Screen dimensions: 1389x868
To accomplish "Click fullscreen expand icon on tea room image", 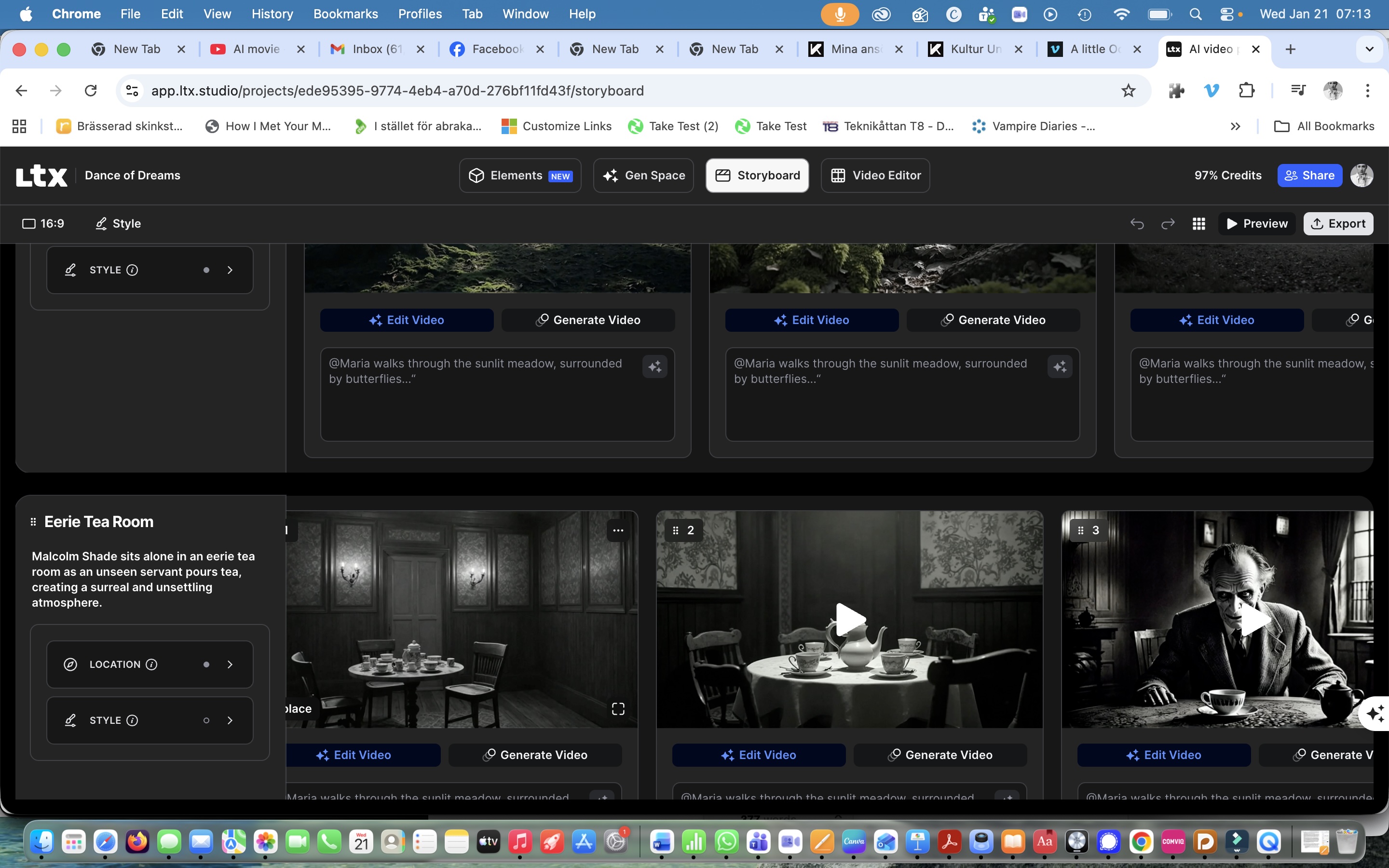I will coord(618,709).
